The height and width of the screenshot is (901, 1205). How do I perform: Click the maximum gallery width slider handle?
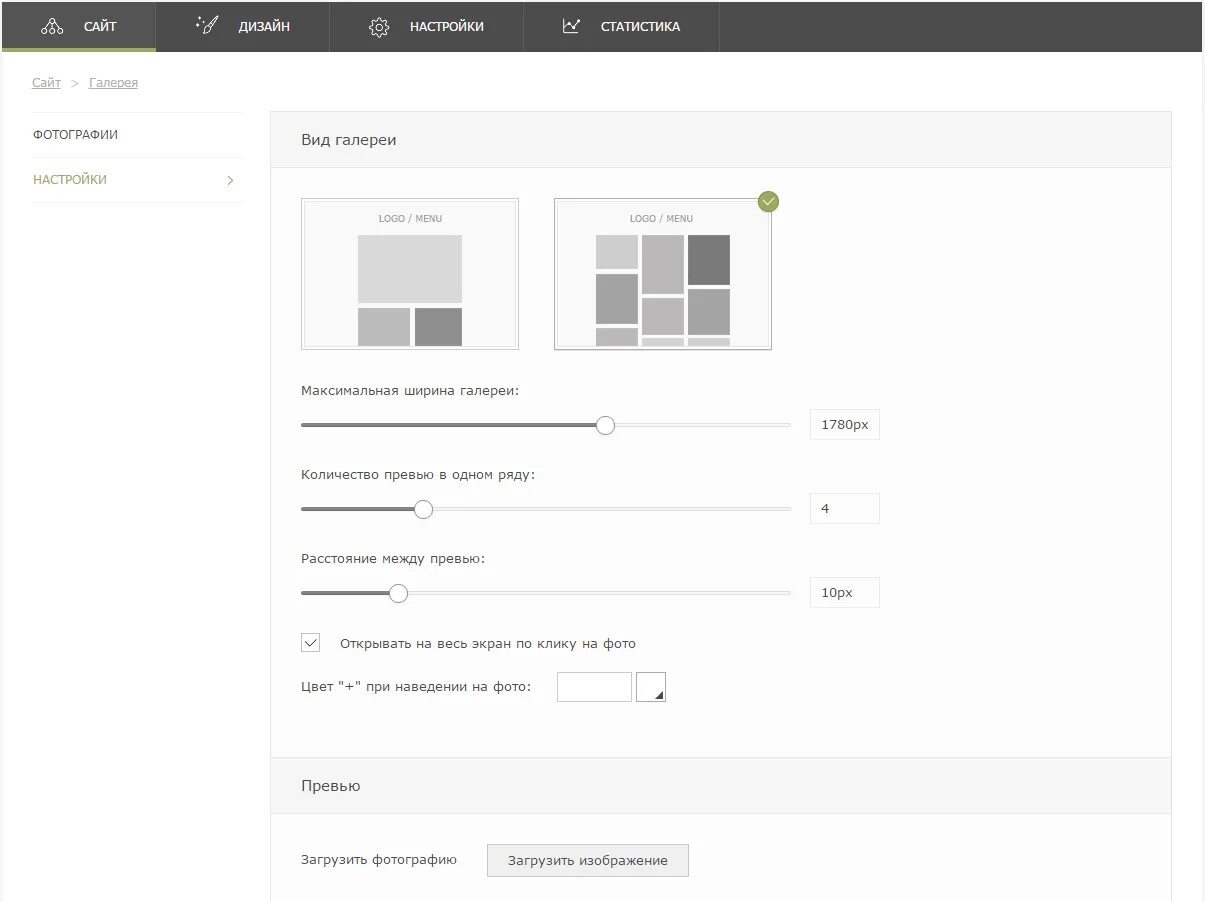[x=605, y=425]
